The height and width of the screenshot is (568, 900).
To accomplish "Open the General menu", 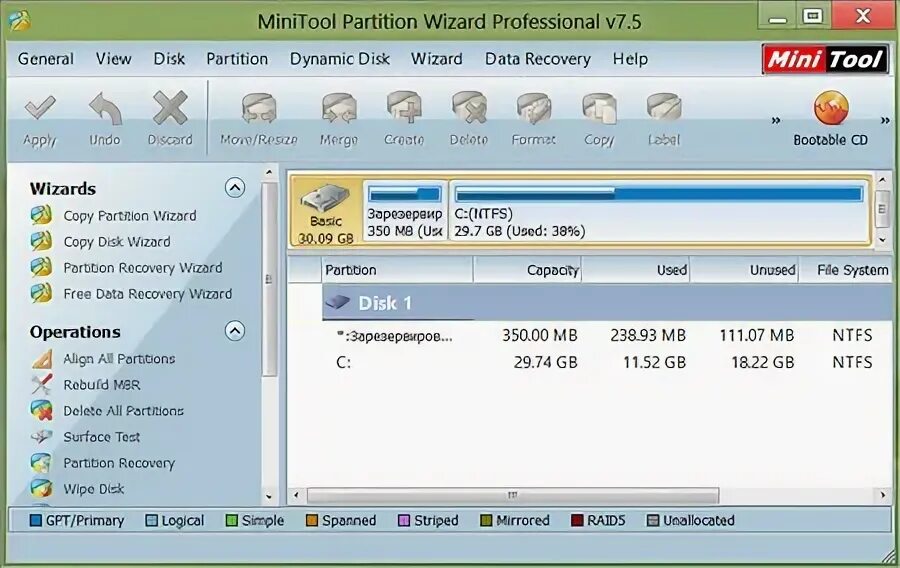I will click(46, 59).
